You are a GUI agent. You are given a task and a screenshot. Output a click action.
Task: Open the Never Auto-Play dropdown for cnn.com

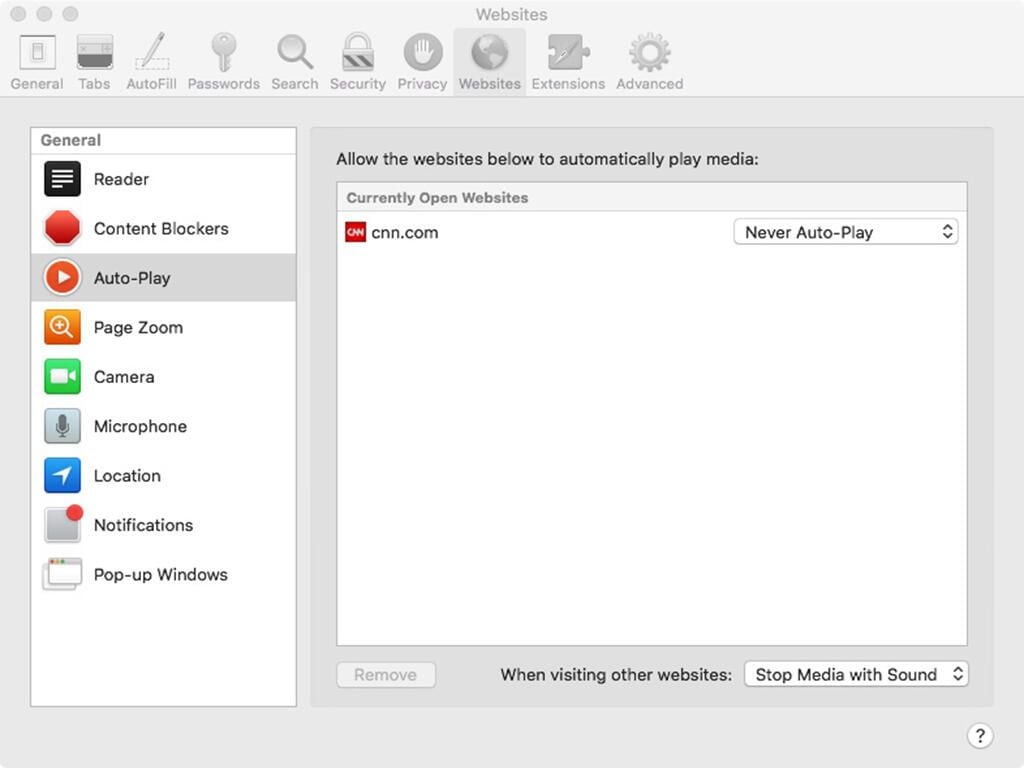pyautogui.click(x=846, y=232)
